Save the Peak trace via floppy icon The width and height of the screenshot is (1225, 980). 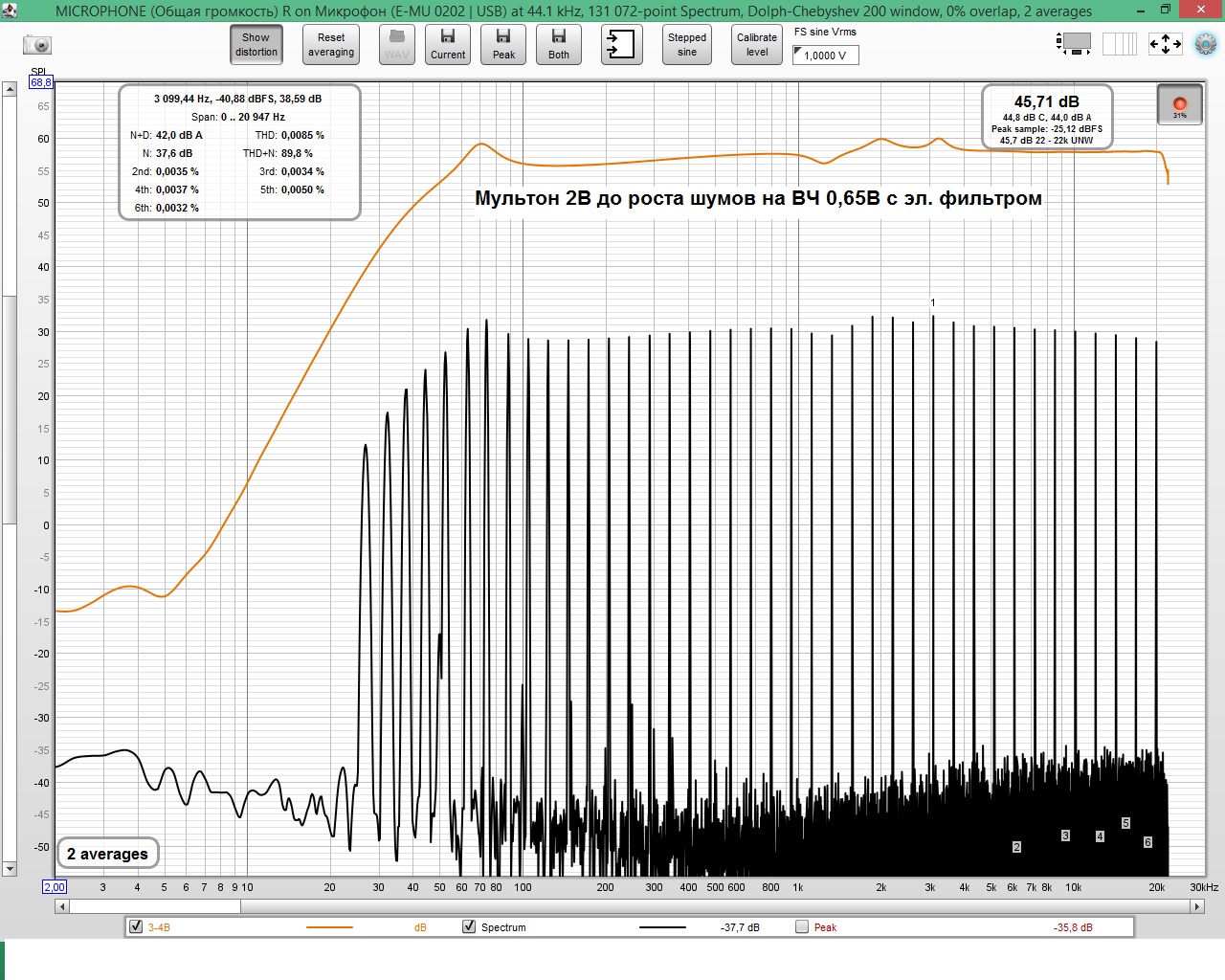click(x=503, y=44)
